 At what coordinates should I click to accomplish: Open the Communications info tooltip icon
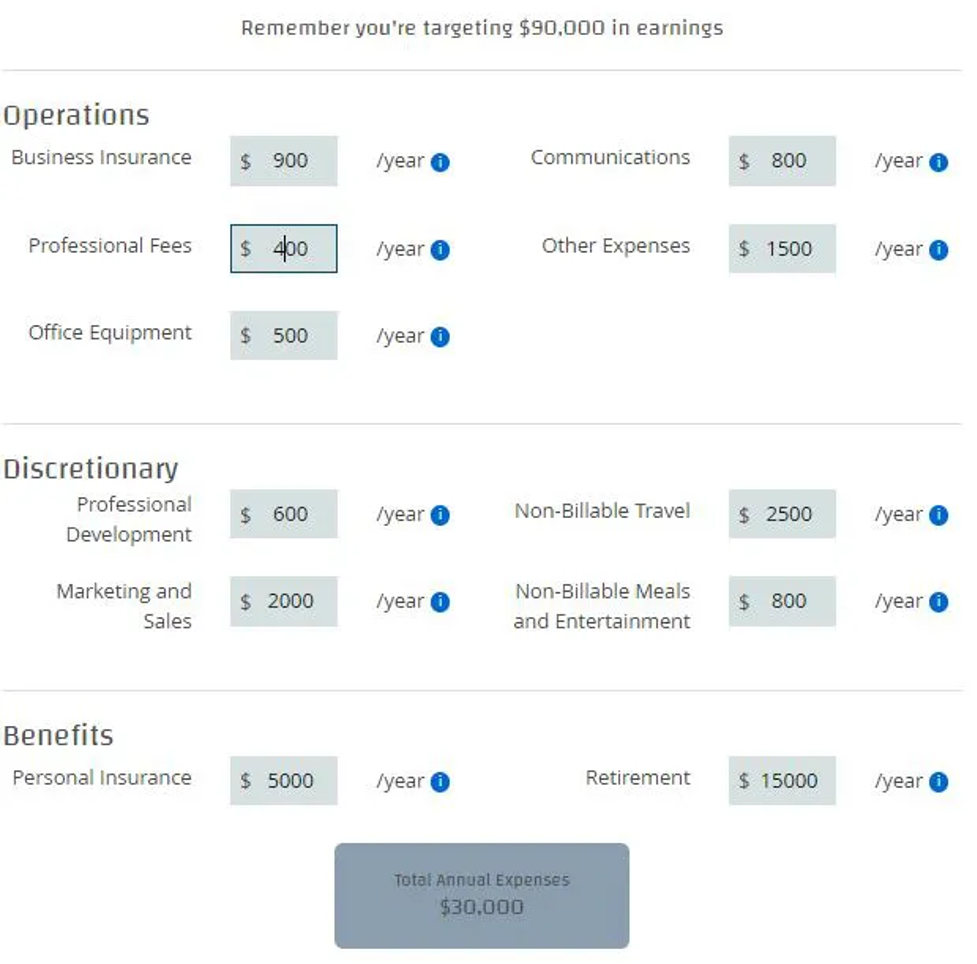click(938, 162)
